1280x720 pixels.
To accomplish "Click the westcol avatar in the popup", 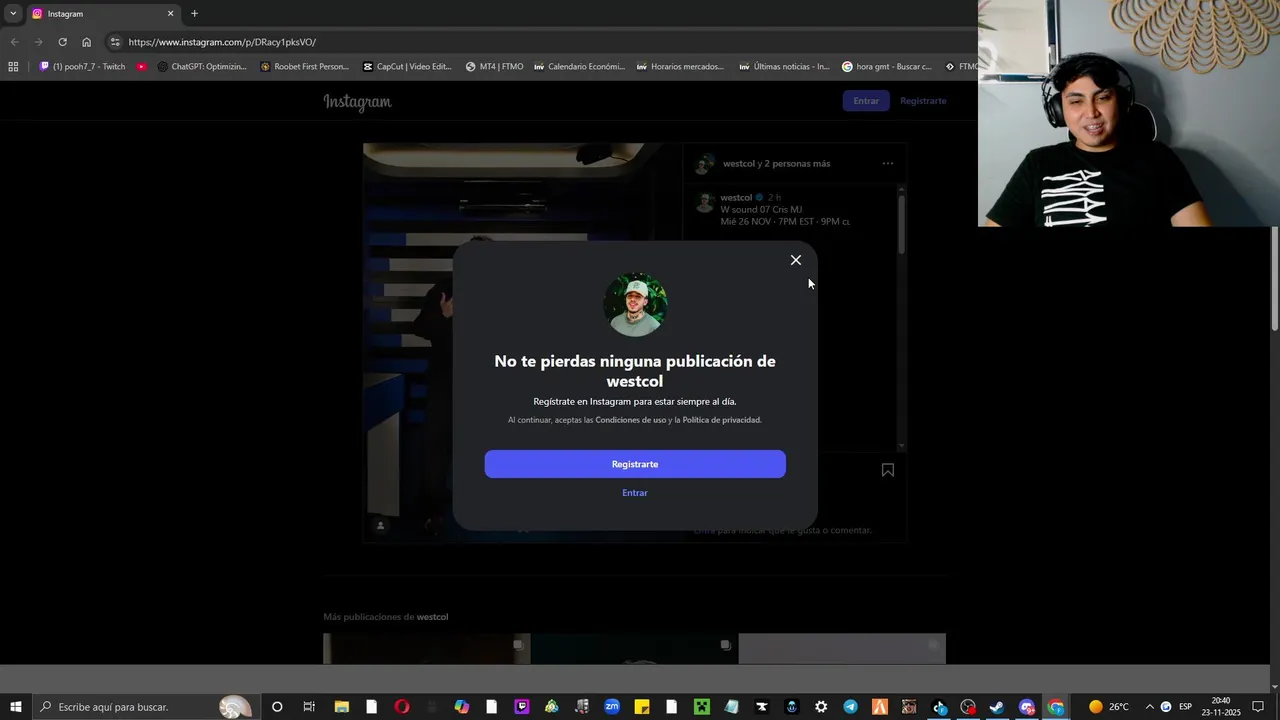I will 635,304.
